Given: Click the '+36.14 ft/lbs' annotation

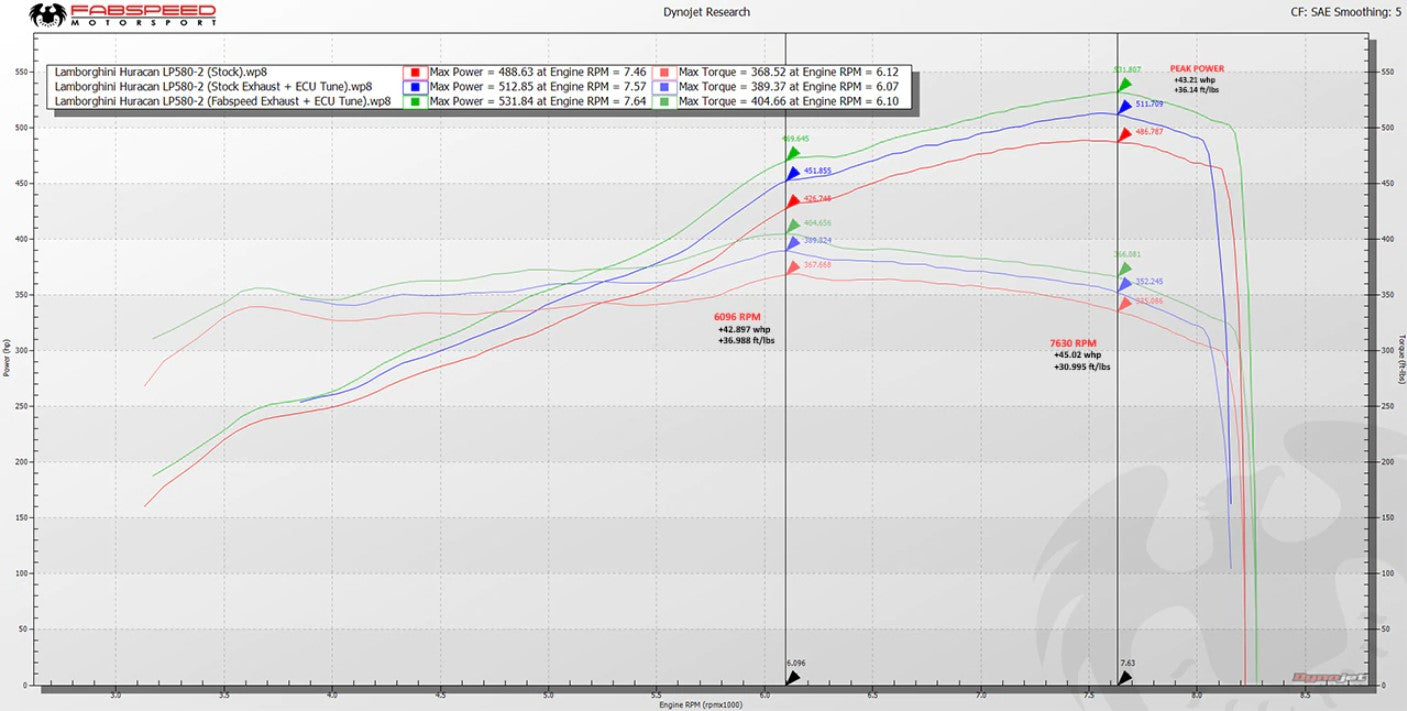Looking at the screenshot, I should 1197,90.
